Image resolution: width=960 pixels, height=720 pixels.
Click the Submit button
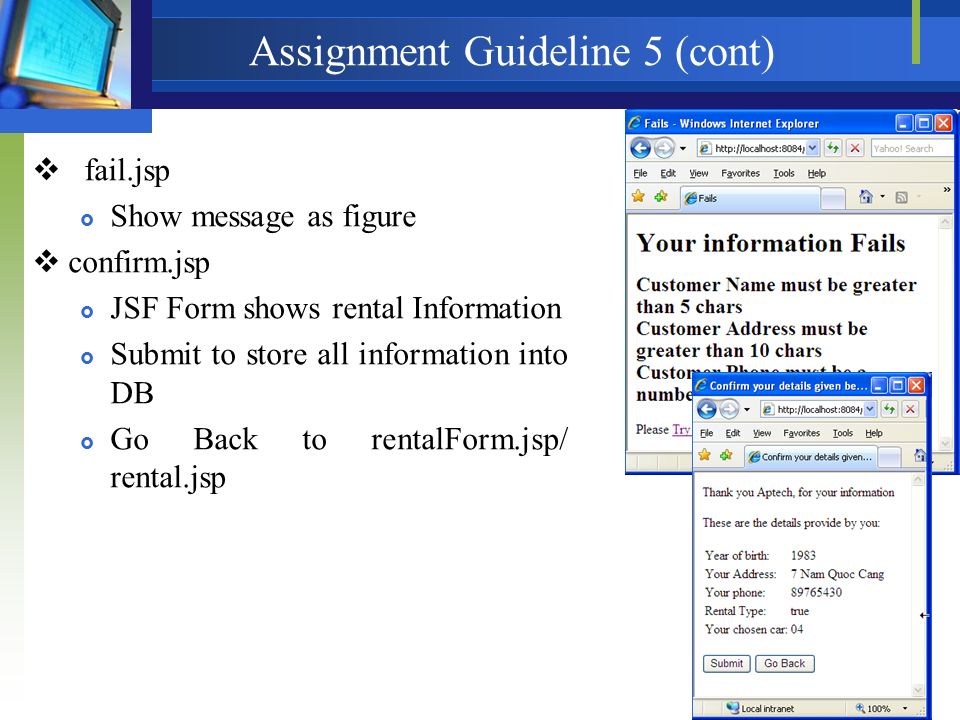click(x=727, y=664)
